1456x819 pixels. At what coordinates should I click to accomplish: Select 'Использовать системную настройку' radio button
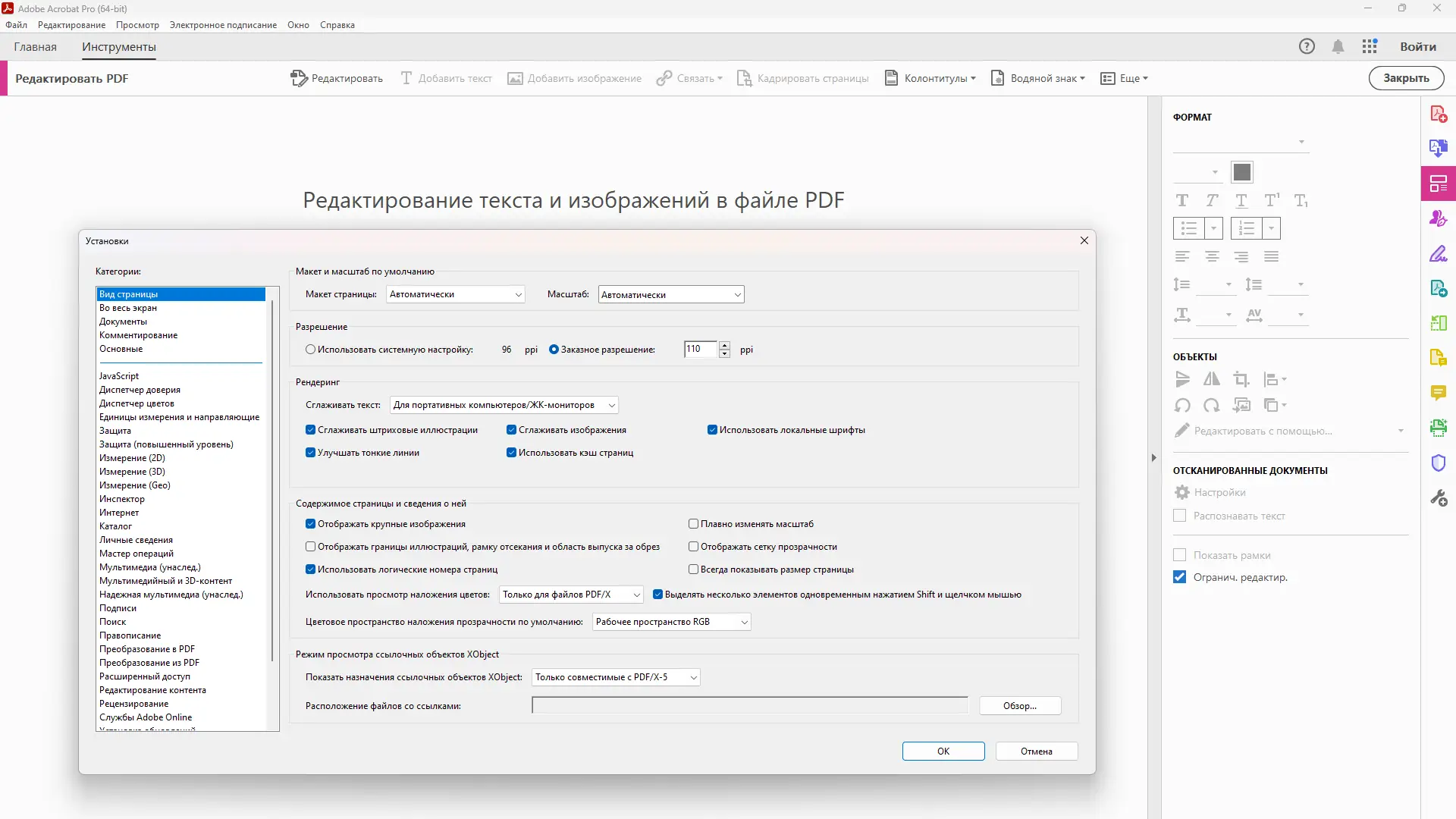coord(310,350)
